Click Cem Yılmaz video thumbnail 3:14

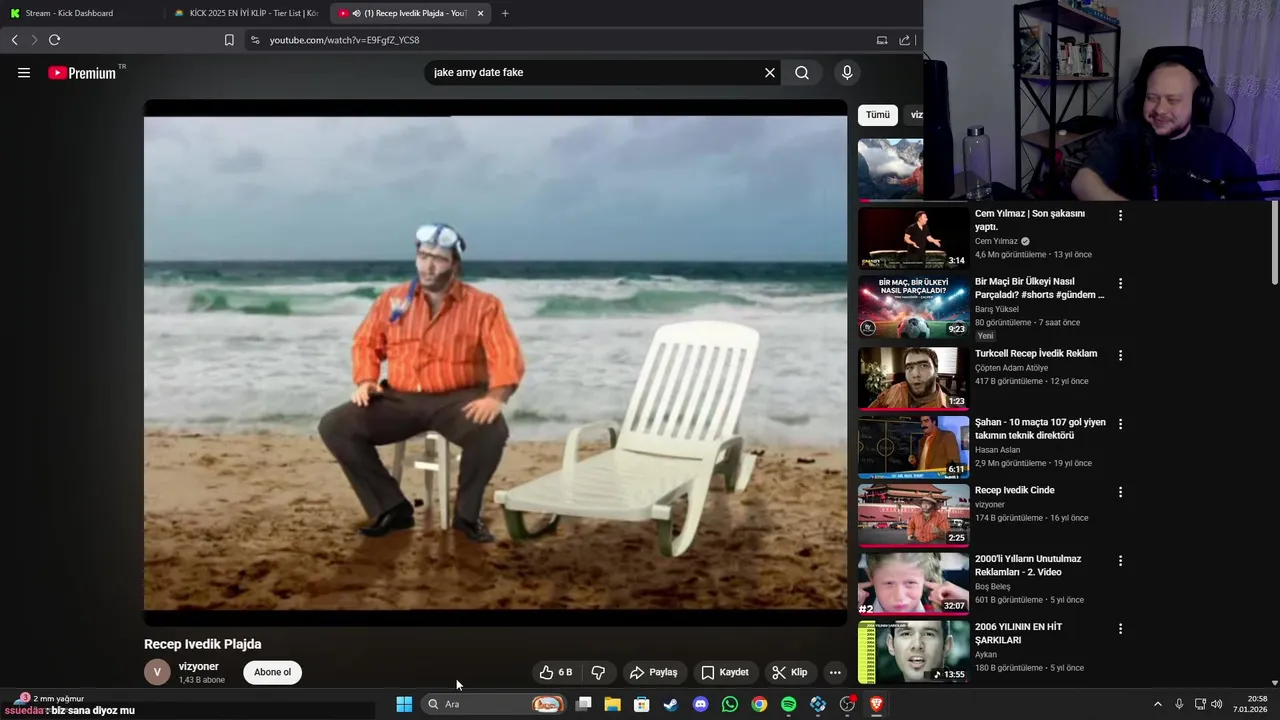[x=913, y=238]
